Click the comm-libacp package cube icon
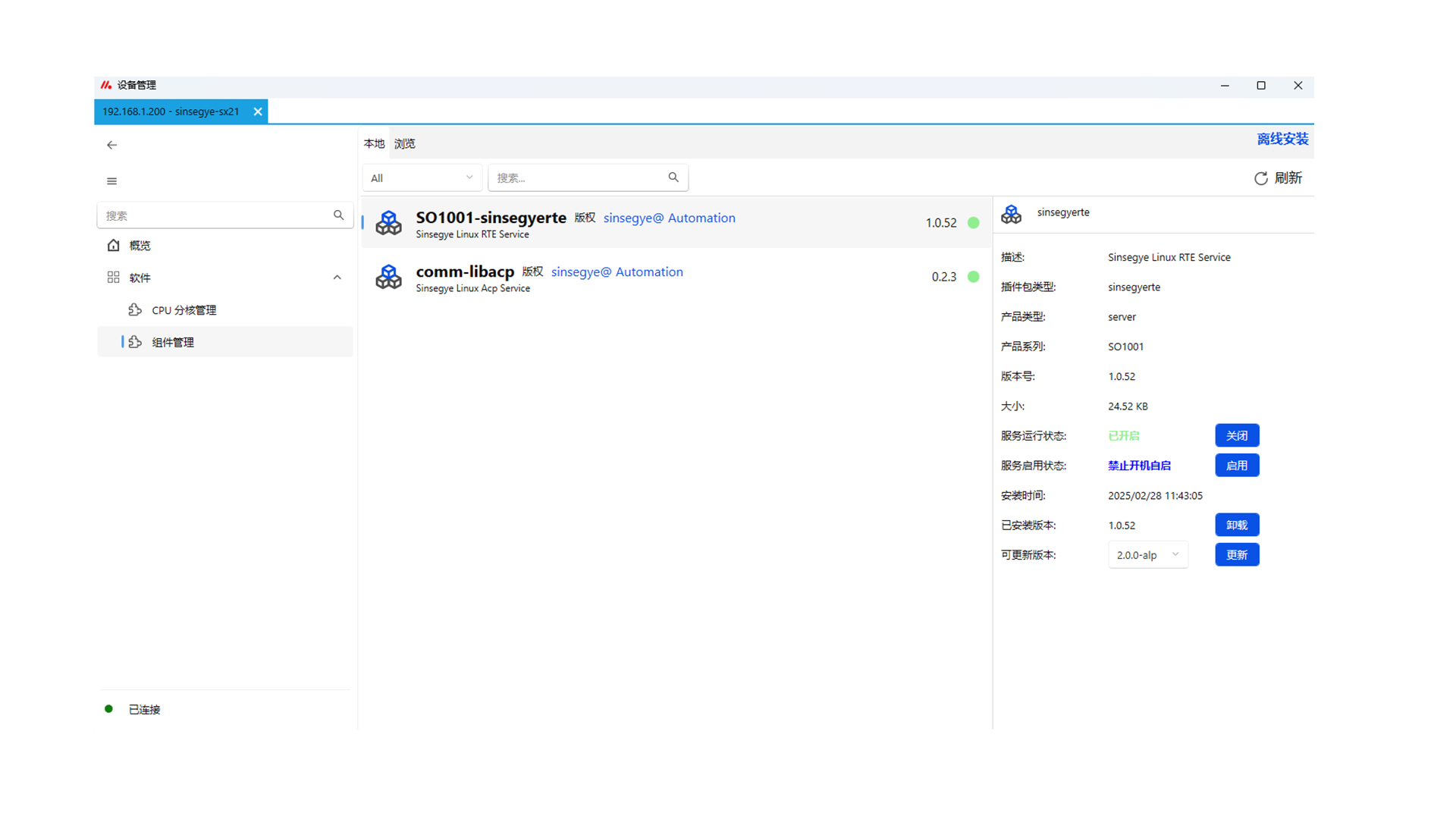This screenshot has width=1456, height=819. (x=389, y=277)
